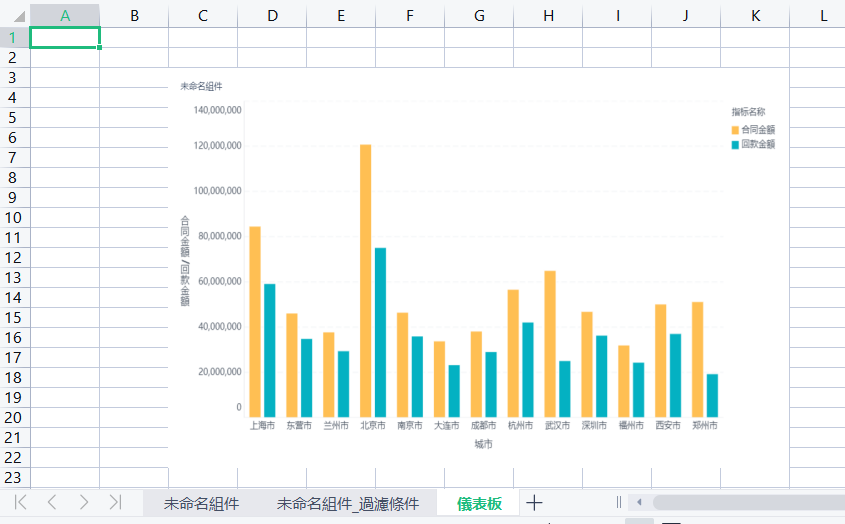This screenshot has width=845, height=524.
Task: Click cell A1
Action: 65,38
